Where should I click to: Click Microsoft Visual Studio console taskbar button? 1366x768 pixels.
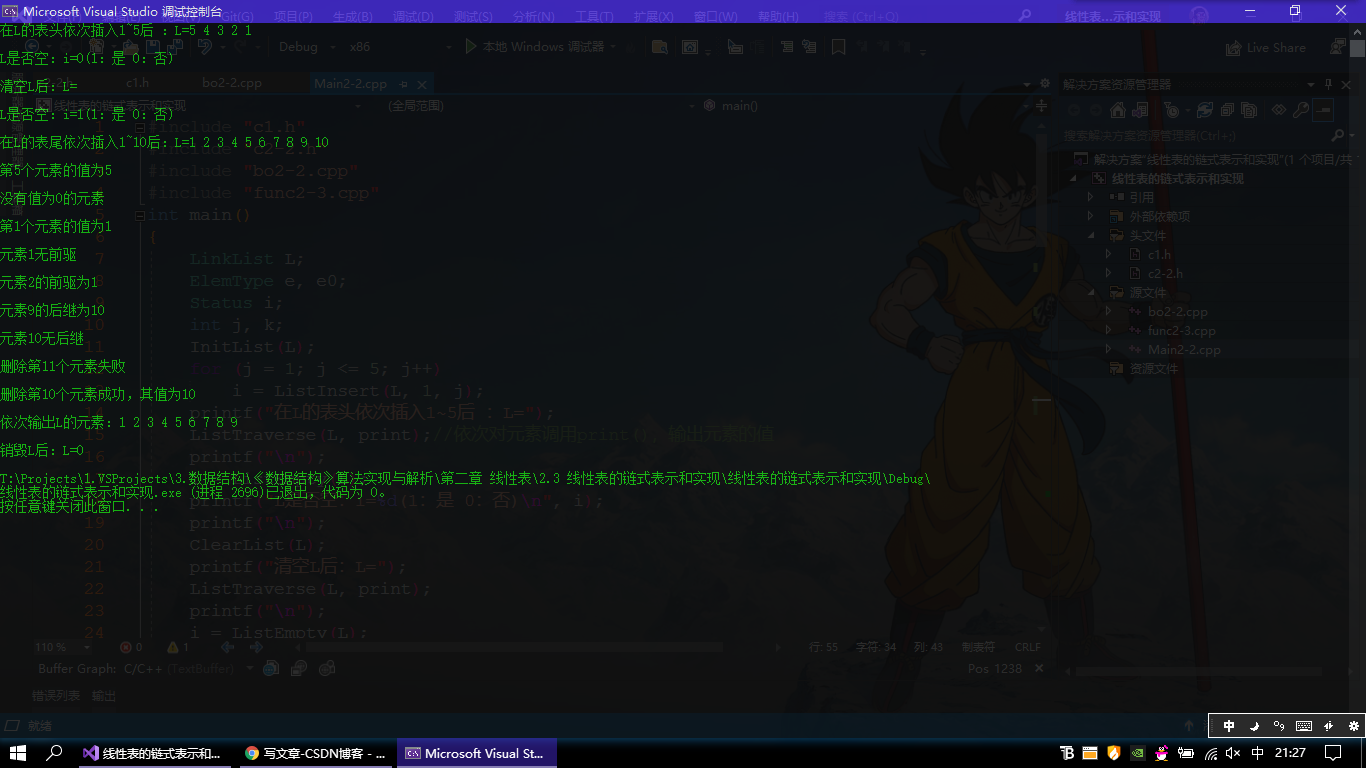477,753
